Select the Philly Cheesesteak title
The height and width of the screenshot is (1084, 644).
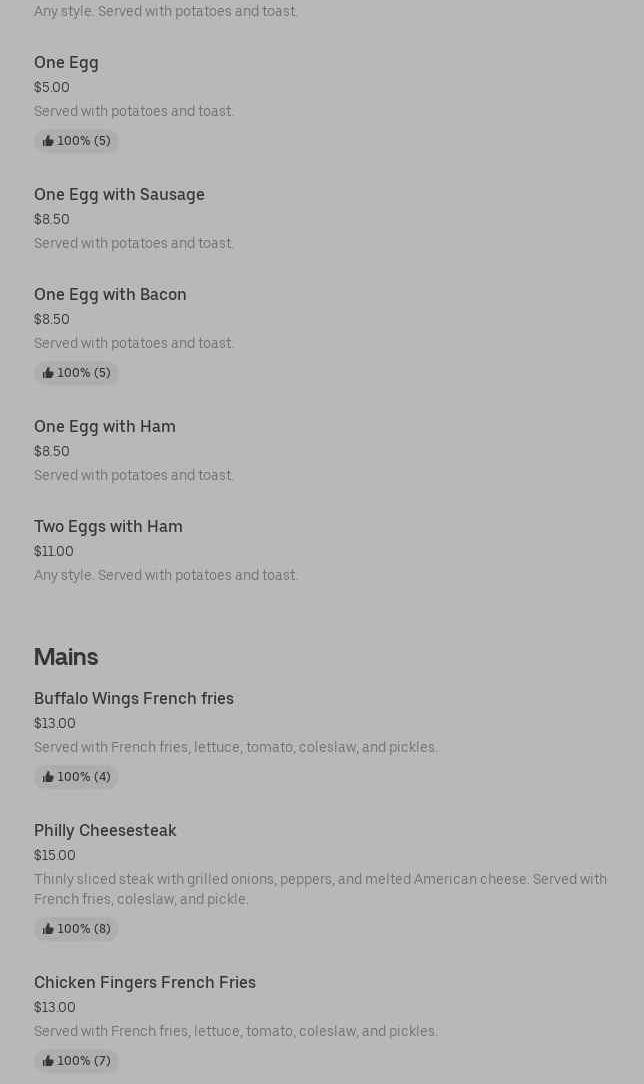click(105, 830)
